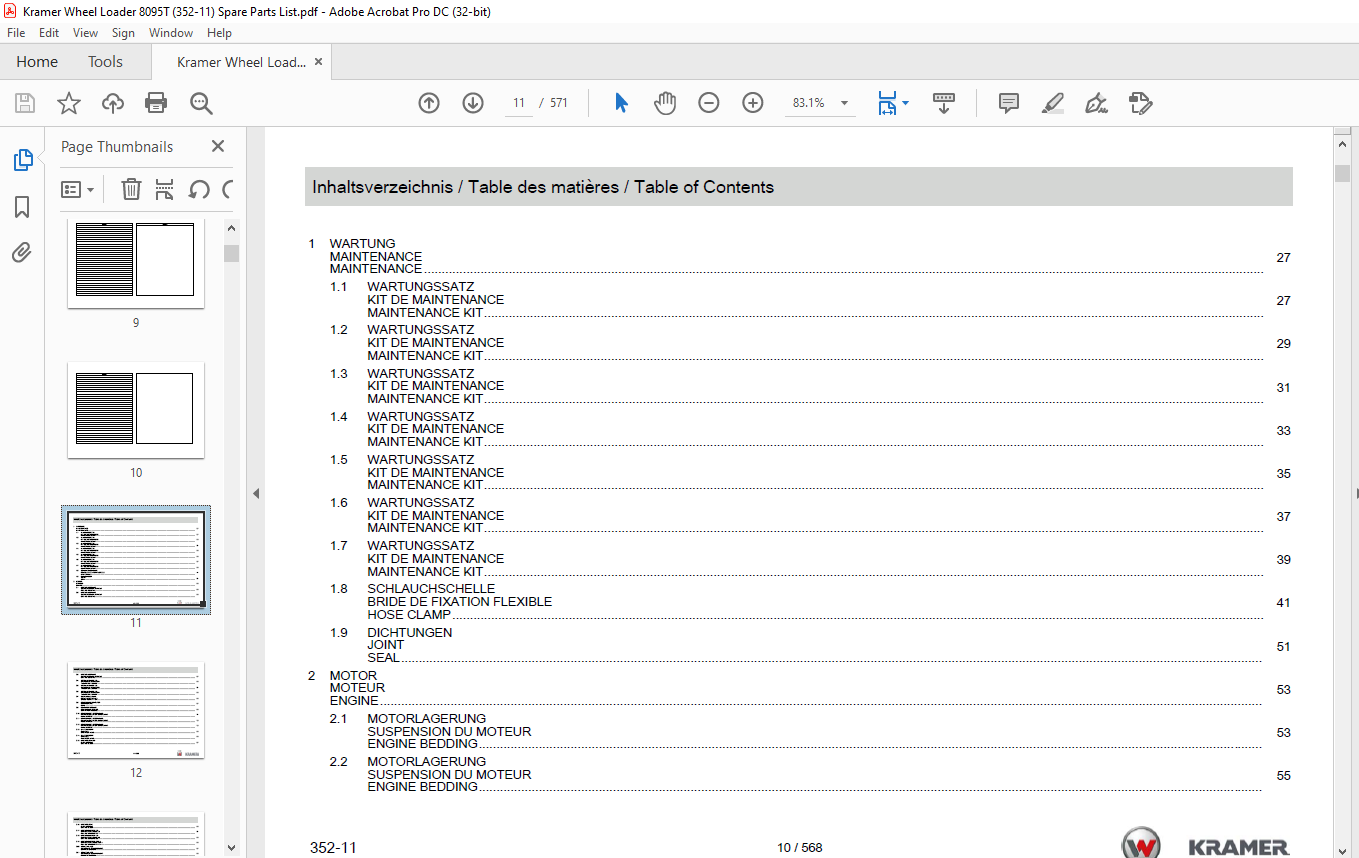Bookmark the file with the star icon

point(68,103)
